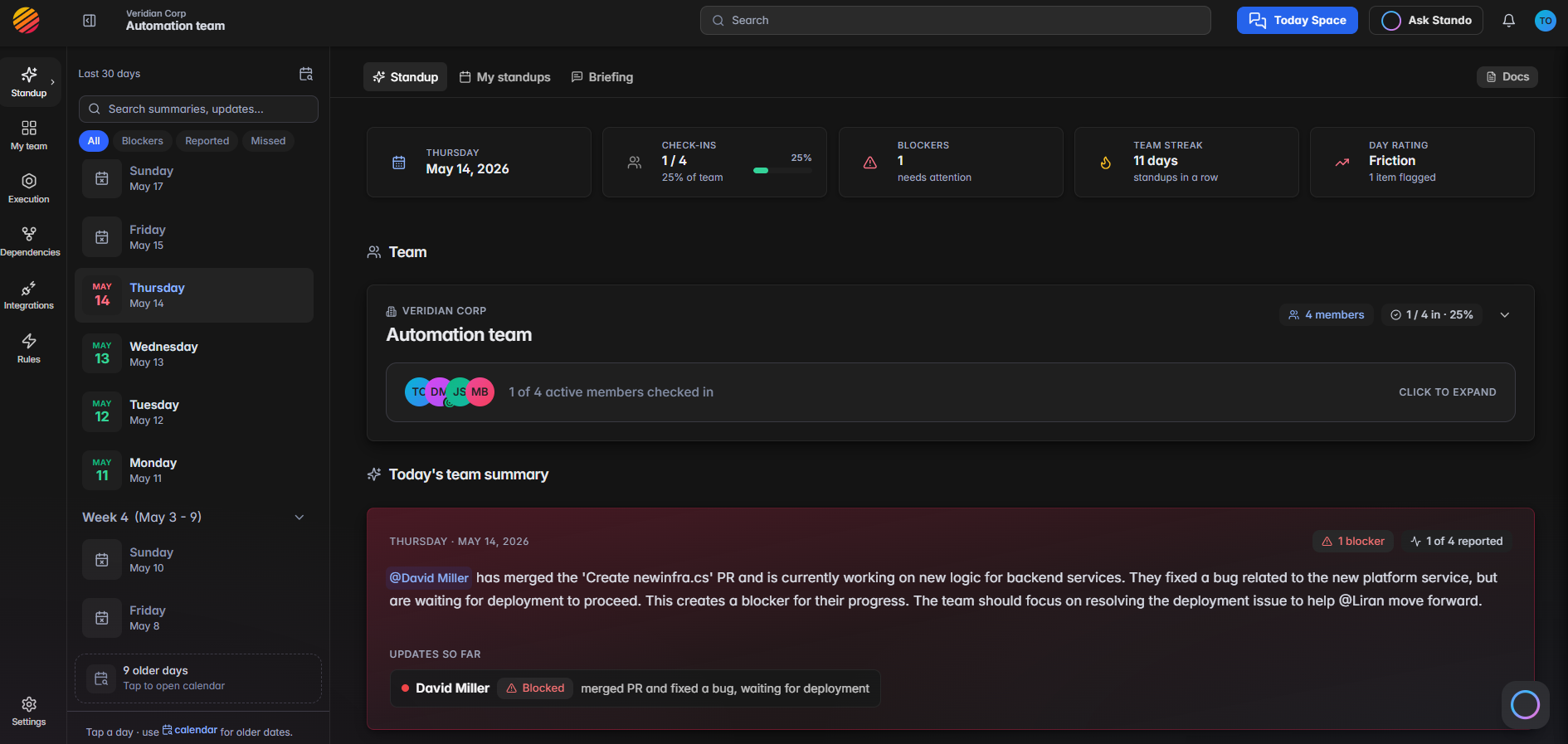Expand the Automation team card chevron
The image size is (1568, 744).
[1505, 315]
